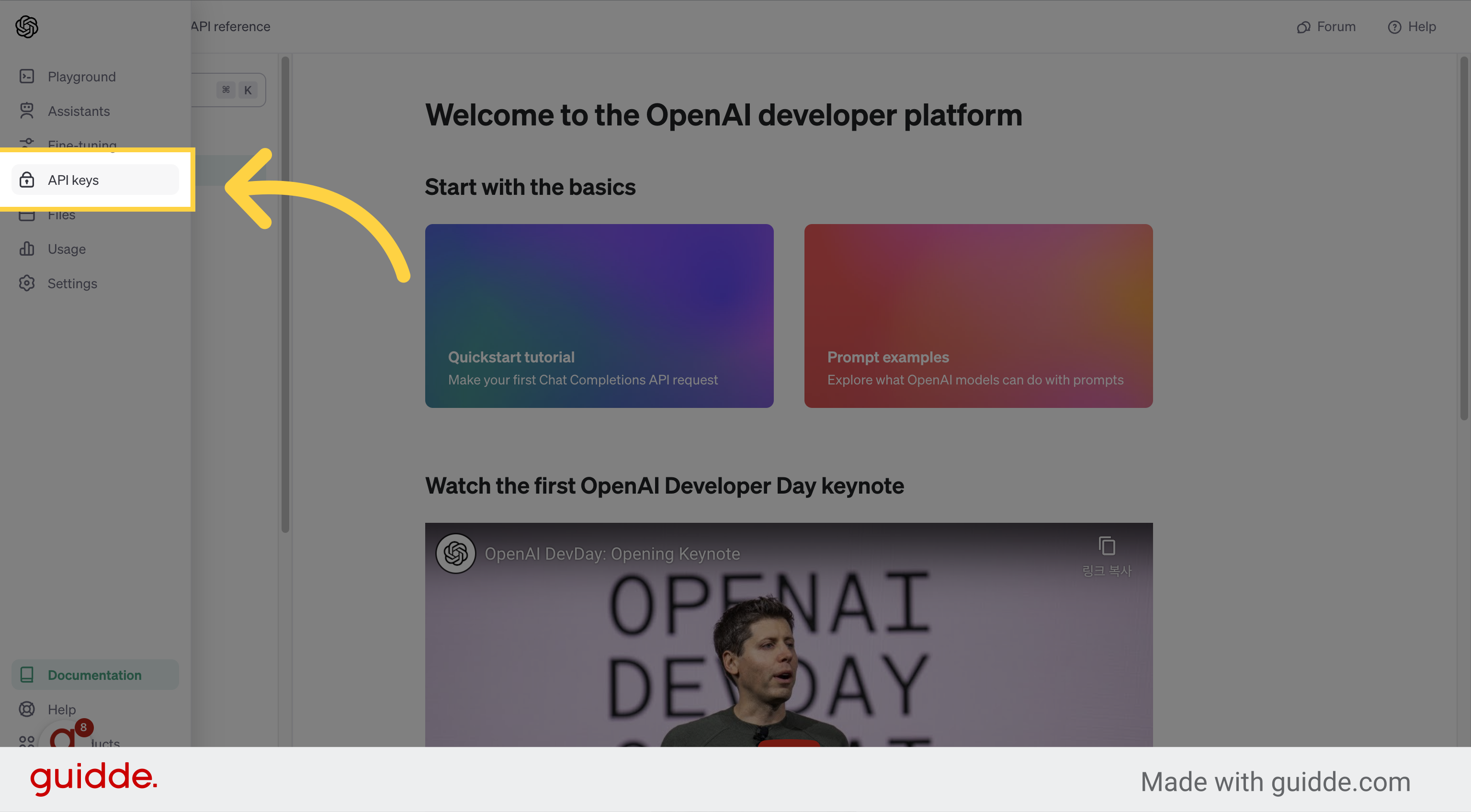This screenshot has width=1471, height=812.
Task: Select the Assistants robot icon
Action: tap(27, 111)
